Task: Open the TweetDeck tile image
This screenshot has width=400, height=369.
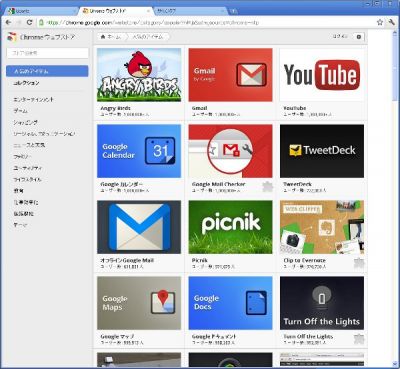Action: click(322, 151)
